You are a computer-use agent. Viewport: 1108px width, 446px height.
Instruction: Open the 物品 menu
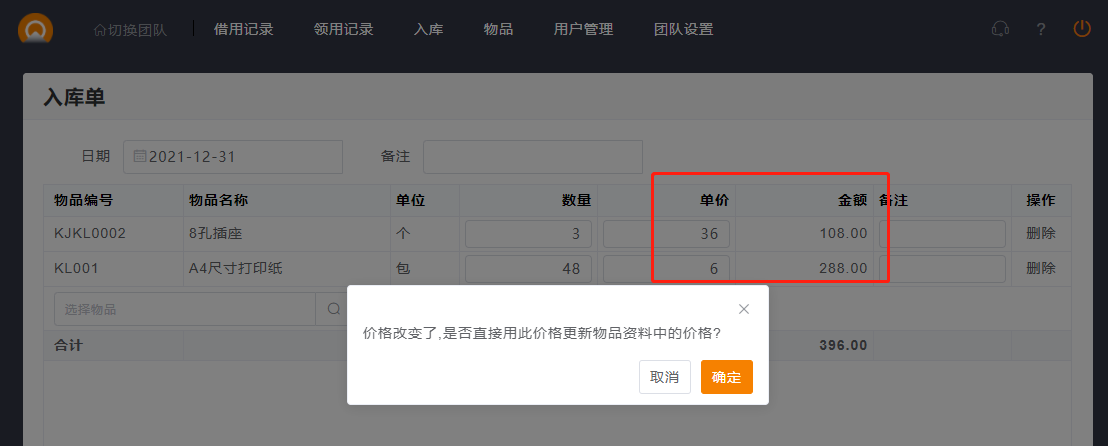click(498, 29)
